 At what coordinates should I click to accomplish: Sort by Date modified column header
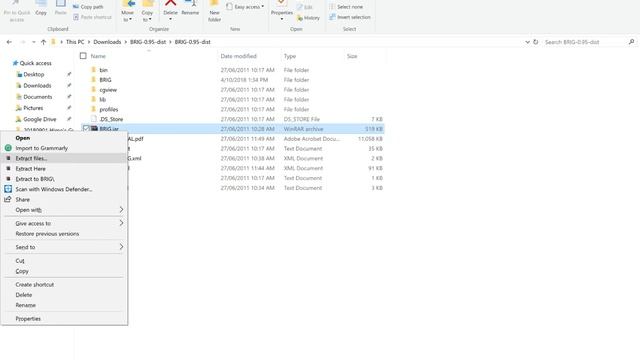click(x=238, y=56)
